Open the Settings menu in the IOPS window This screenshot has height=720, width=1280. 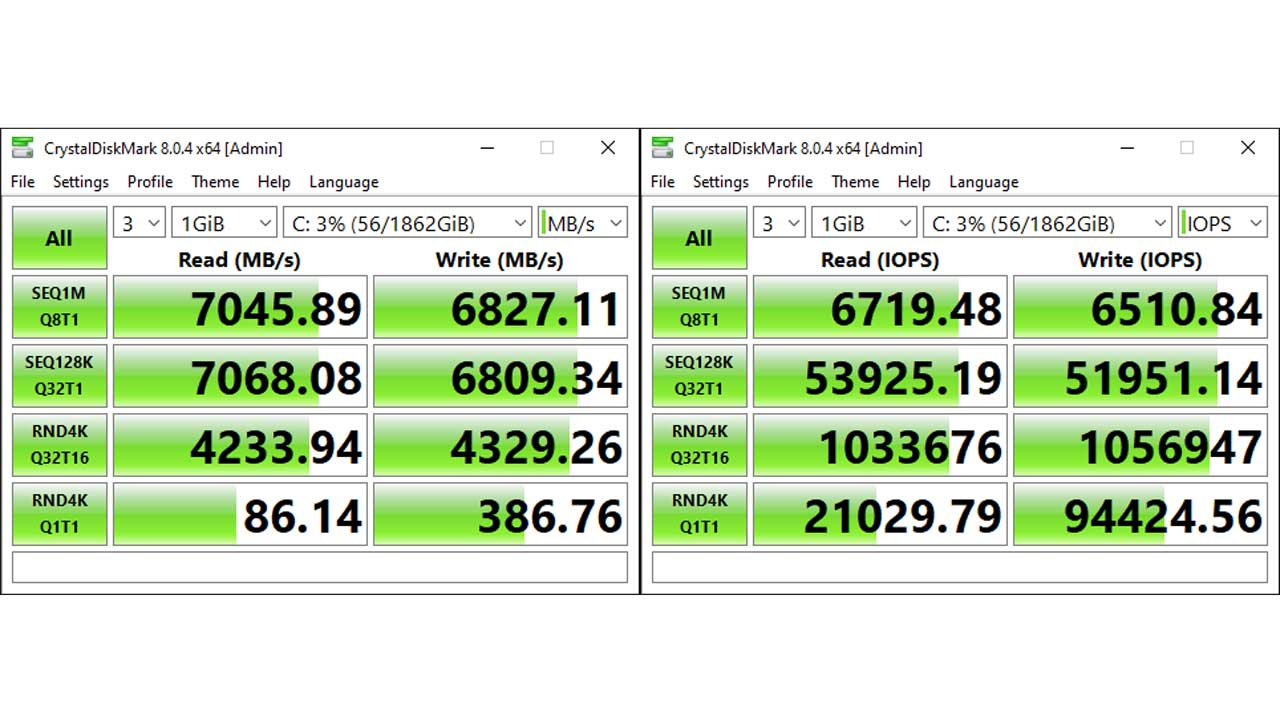coord(721,182)
